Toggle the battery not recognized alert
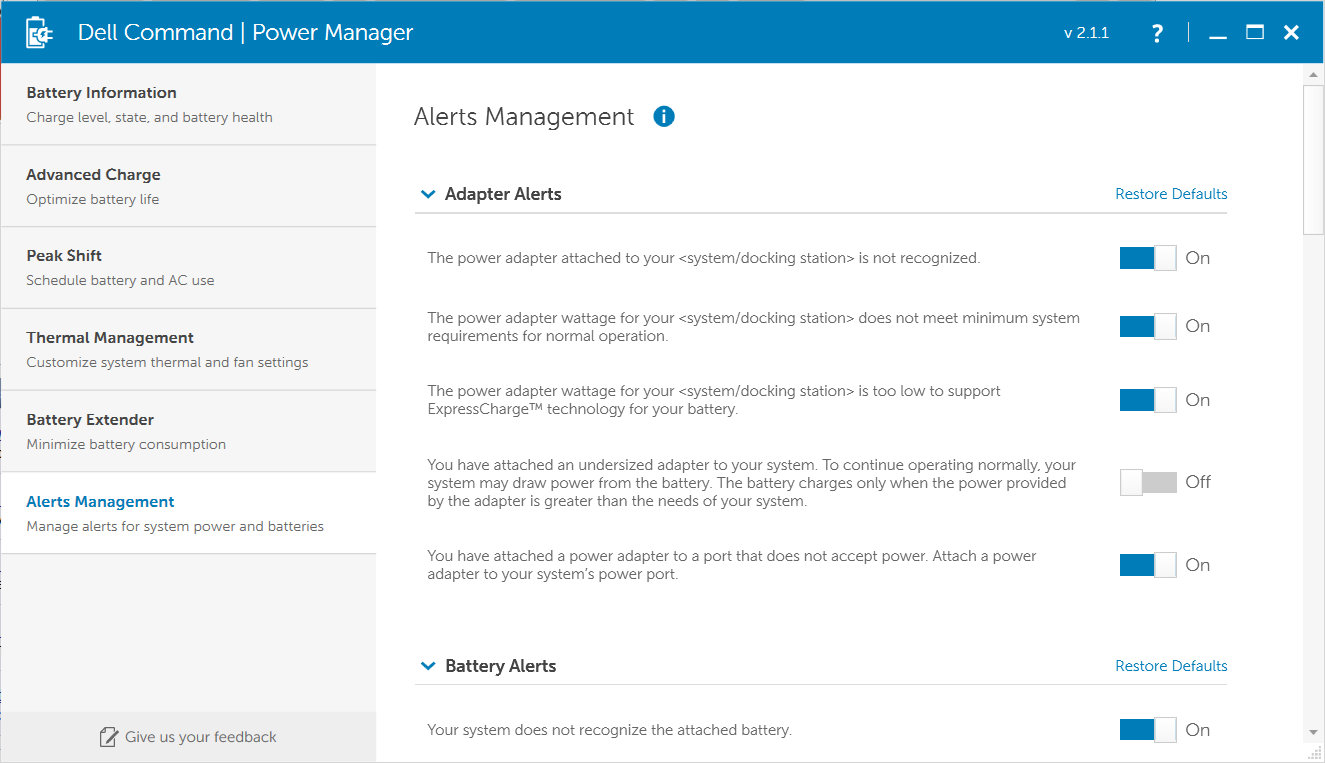The width and height of the screenshot is (1325, 763). click(1148, 730)
